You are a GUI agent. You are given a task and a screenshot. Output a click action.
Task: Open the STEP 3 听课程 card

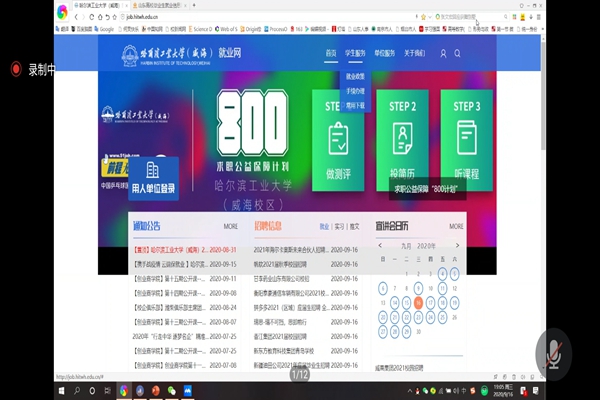click(467, 140)
